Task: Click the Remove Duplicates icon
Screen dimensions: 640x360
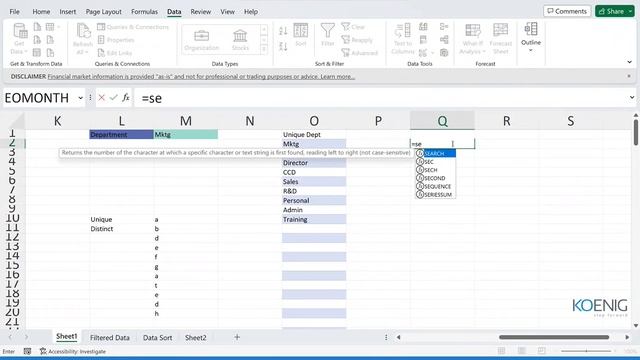Action: pos(423,40)
